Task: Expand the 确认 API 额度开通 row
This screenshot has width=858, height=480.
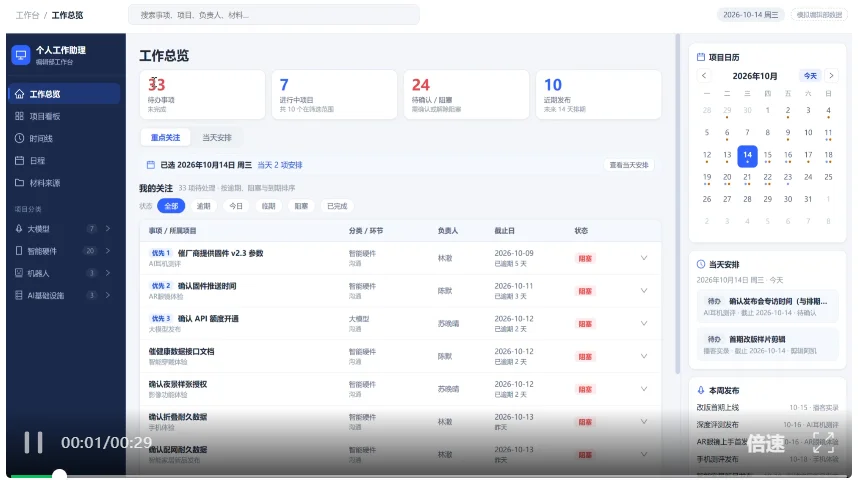Action: coord(644,323)
